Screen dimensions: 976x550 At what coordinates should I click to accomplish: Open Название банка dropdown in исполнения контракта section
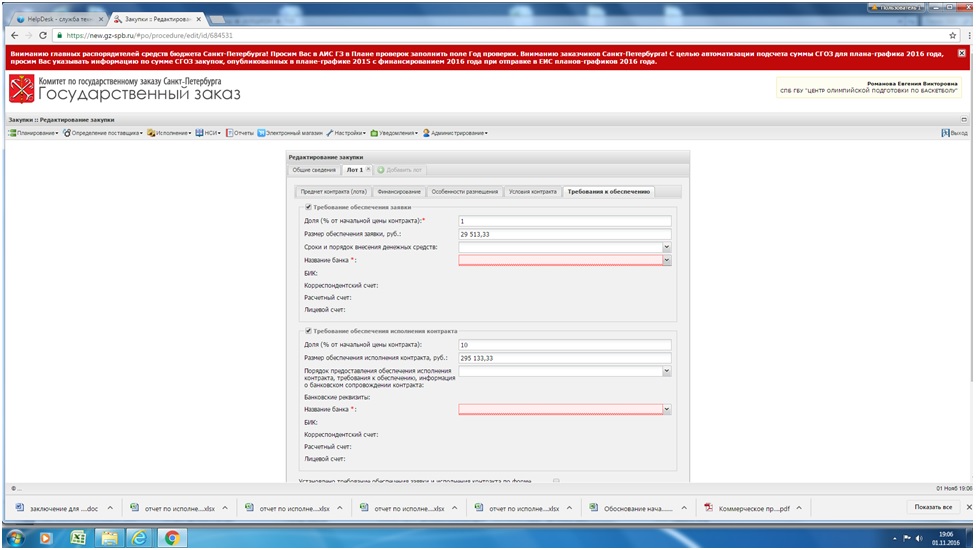[x=667, y=409]
